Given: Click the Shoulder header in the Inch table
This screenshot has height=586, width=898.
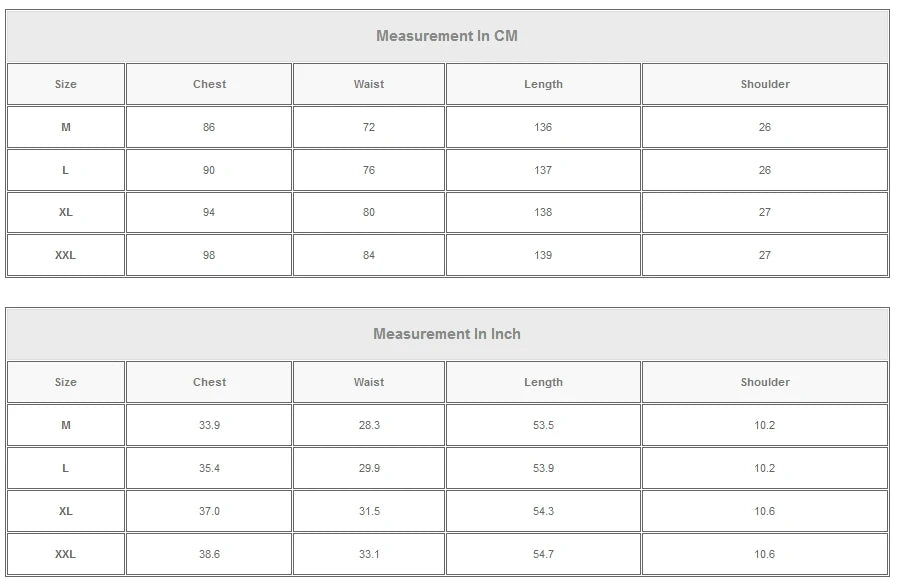Looking at the screenshot, I should click(x=765, y=382).
